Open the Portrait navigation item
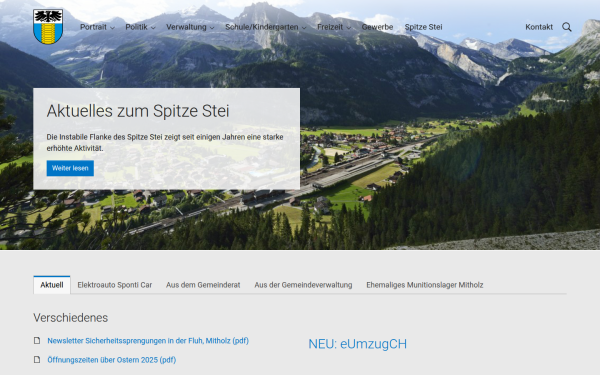600x375 pixels. pos(93,27)
